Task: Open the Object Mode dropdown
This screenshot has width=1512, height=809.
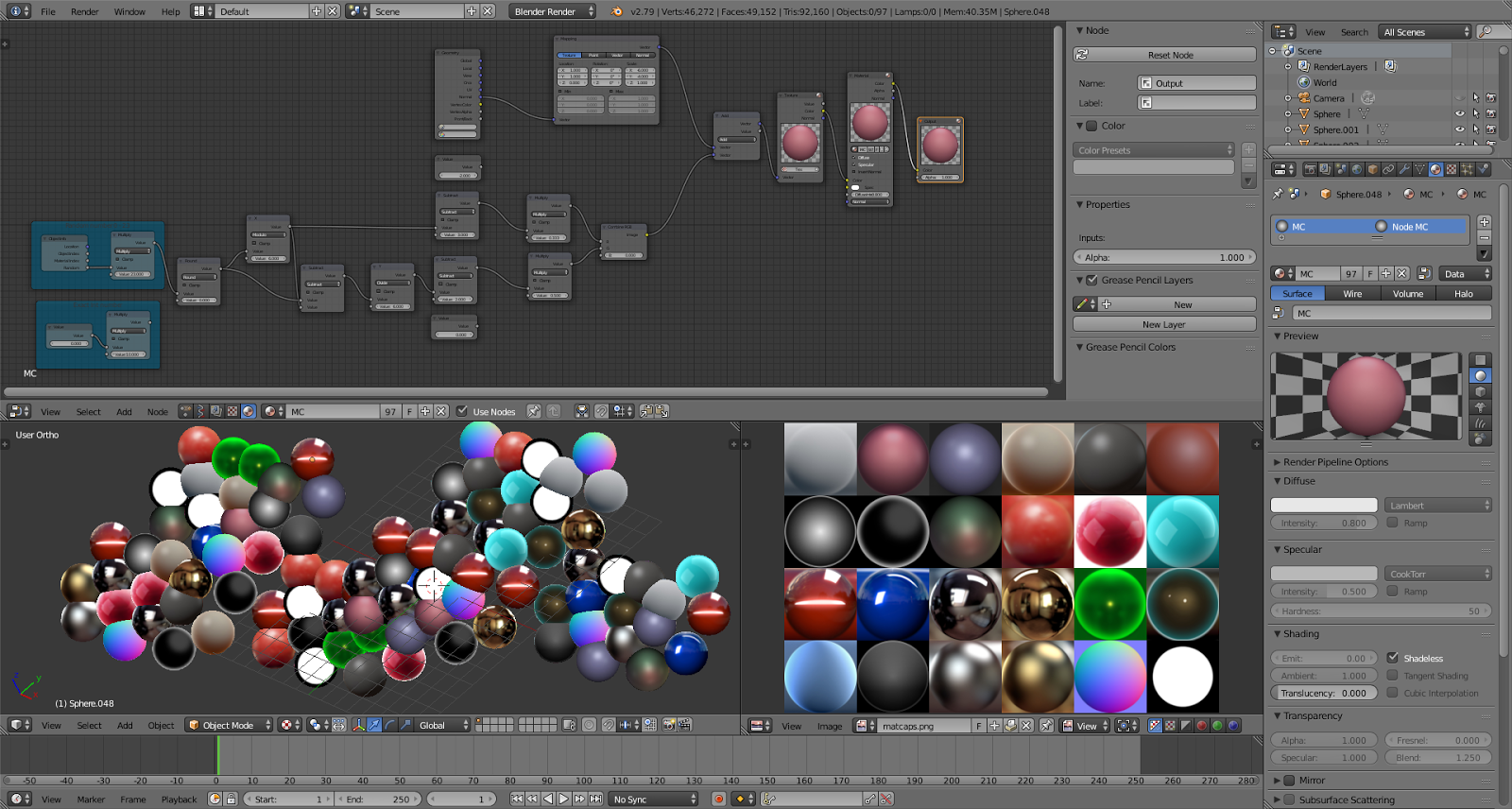Action: click(x=229, y=725)
